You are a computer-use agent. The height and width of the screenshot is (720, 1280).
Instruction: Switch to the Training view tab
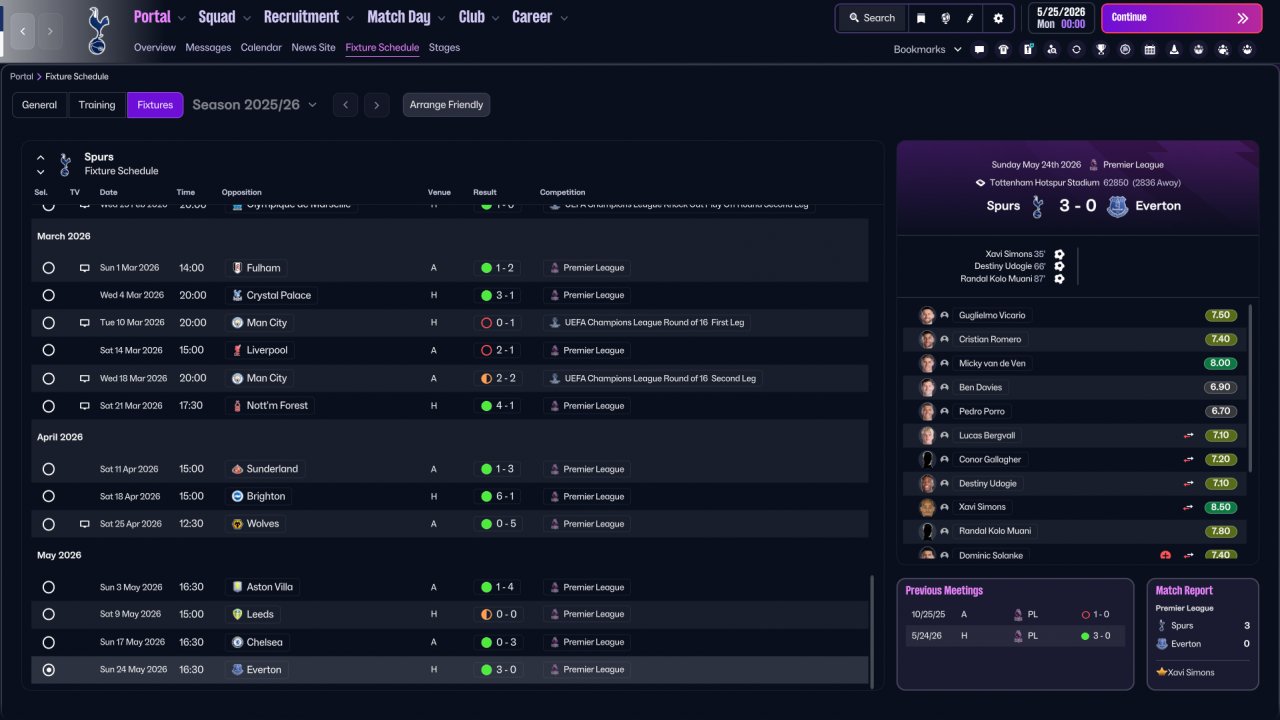pos(97,105)
